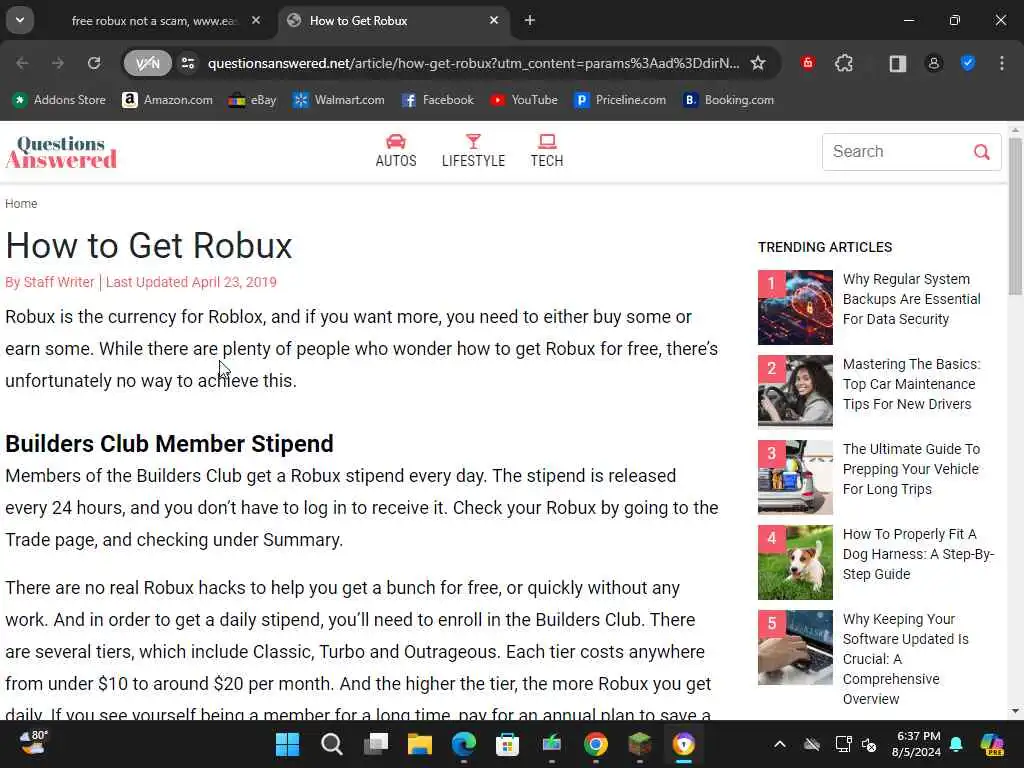
Task: Open thumbnail of Dog Harness article
Action: coord(795,562)
